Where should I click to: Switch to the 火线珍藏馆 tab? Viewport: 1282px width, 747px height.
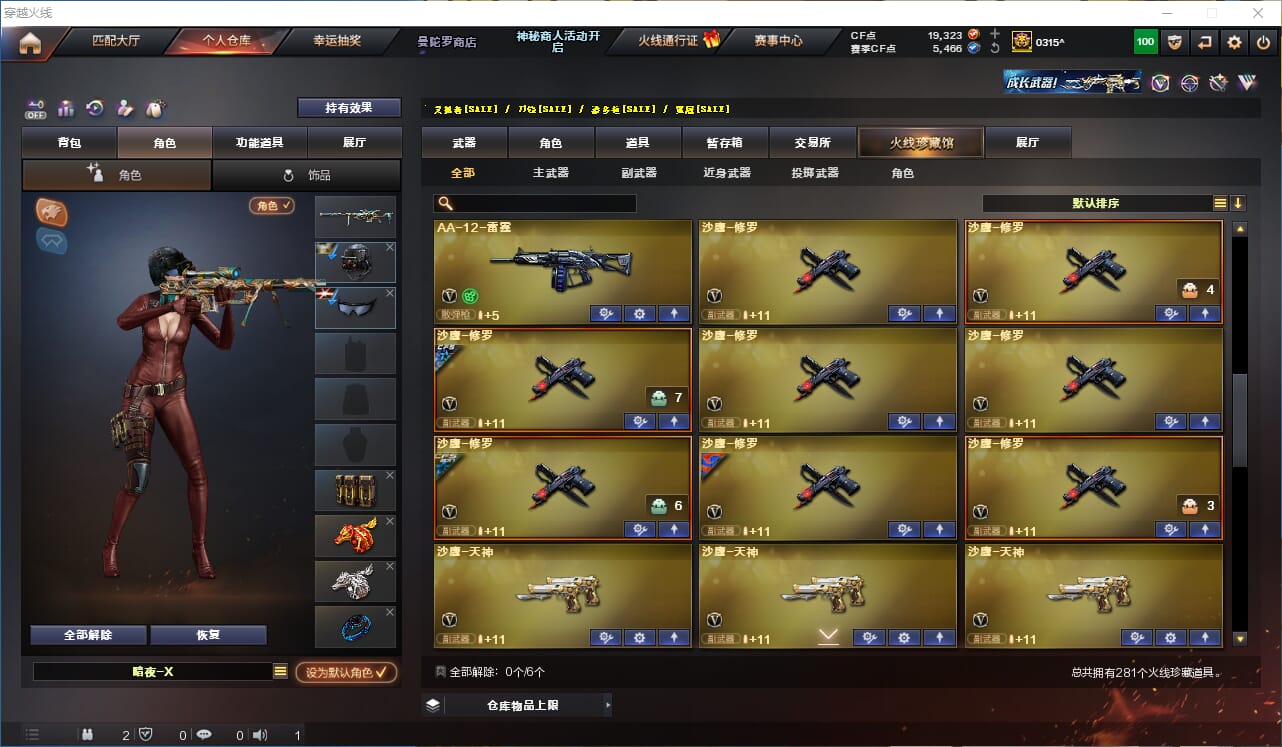[x=921, y=143]
